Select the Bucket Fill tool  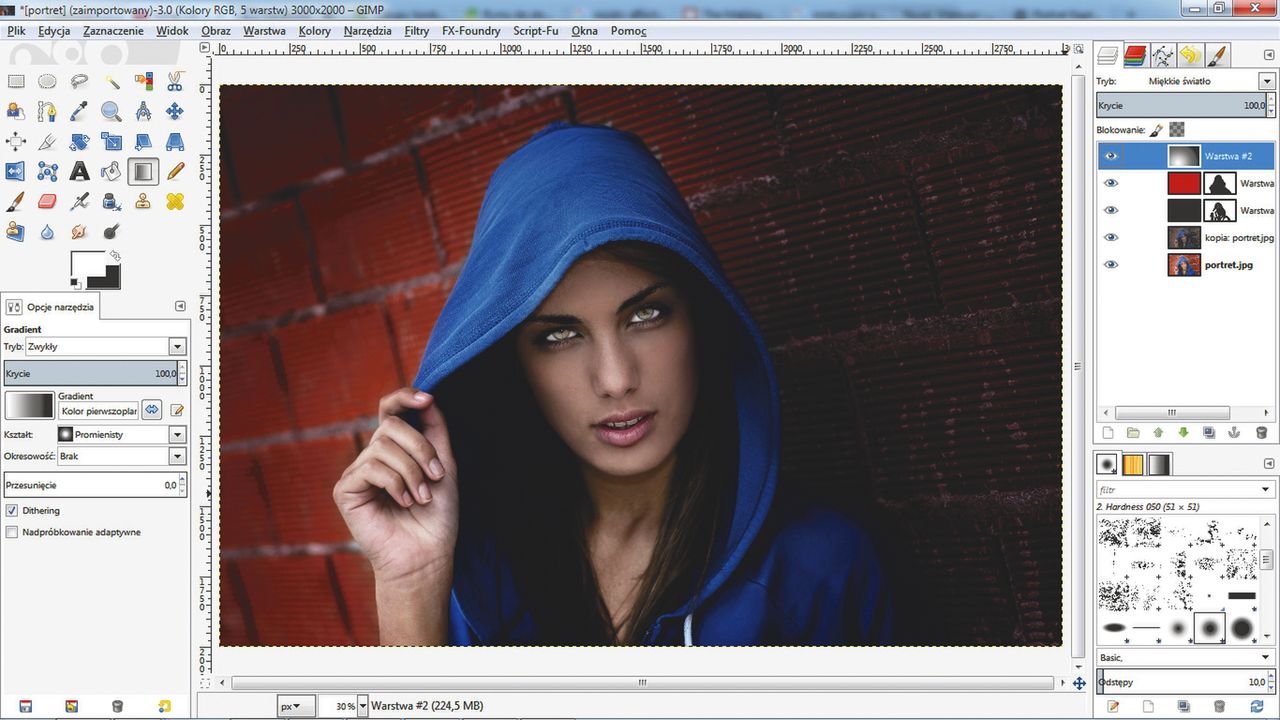111,171
